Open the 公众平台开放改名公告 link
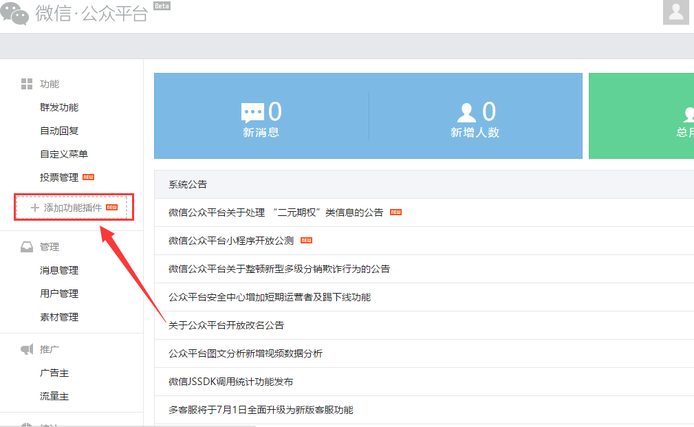The width and height of the screenshot is (694, 427). (x=226, y=326)
